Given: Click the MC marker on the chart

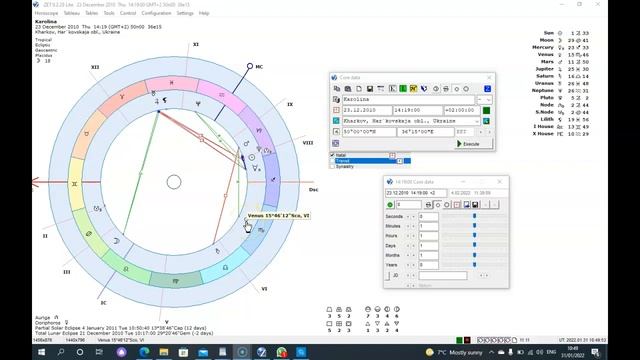Looking at the screenshot, I should (250, 66).
